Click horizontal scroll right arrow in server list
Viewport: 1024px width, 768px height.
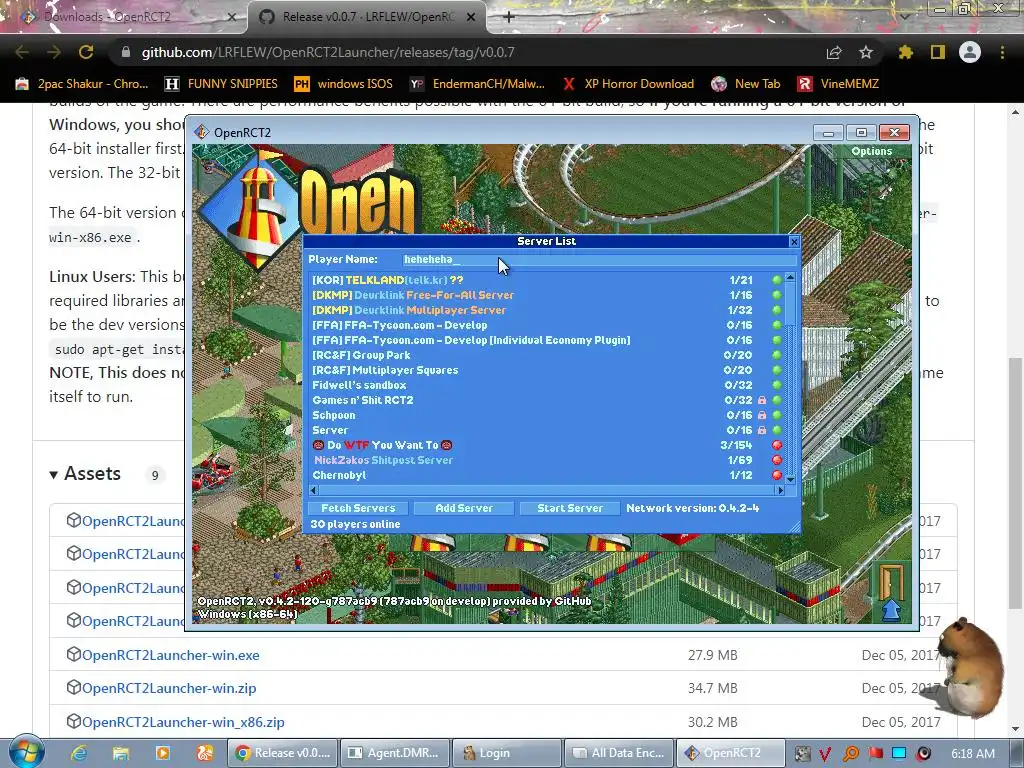780,490
